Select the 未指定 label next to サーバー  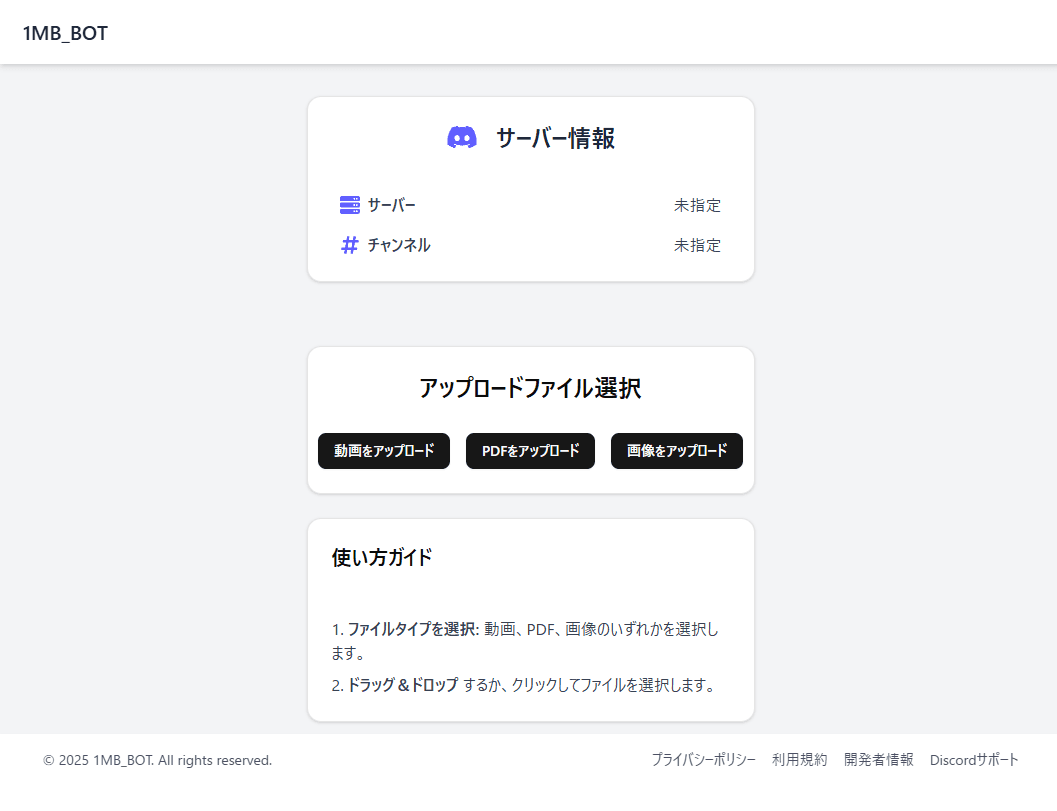698,204
